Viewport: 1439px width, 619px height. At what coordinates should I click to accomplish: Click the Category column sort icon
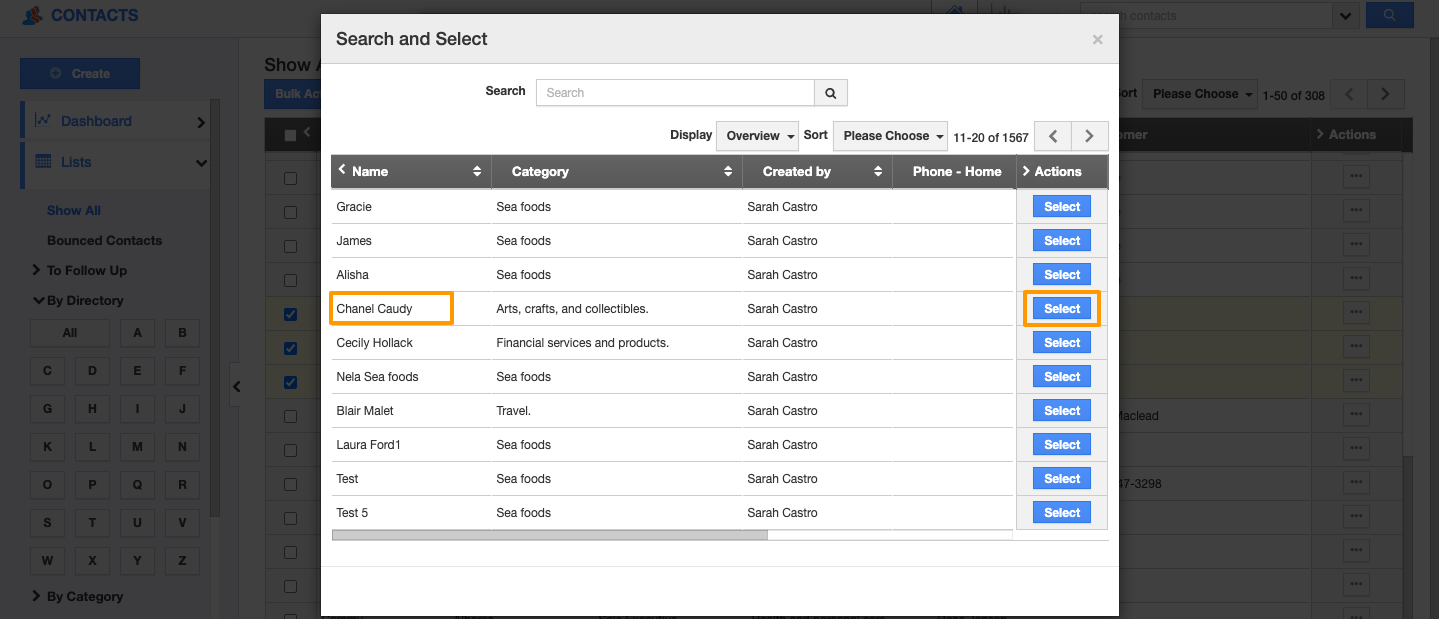[x=728, y=172]
